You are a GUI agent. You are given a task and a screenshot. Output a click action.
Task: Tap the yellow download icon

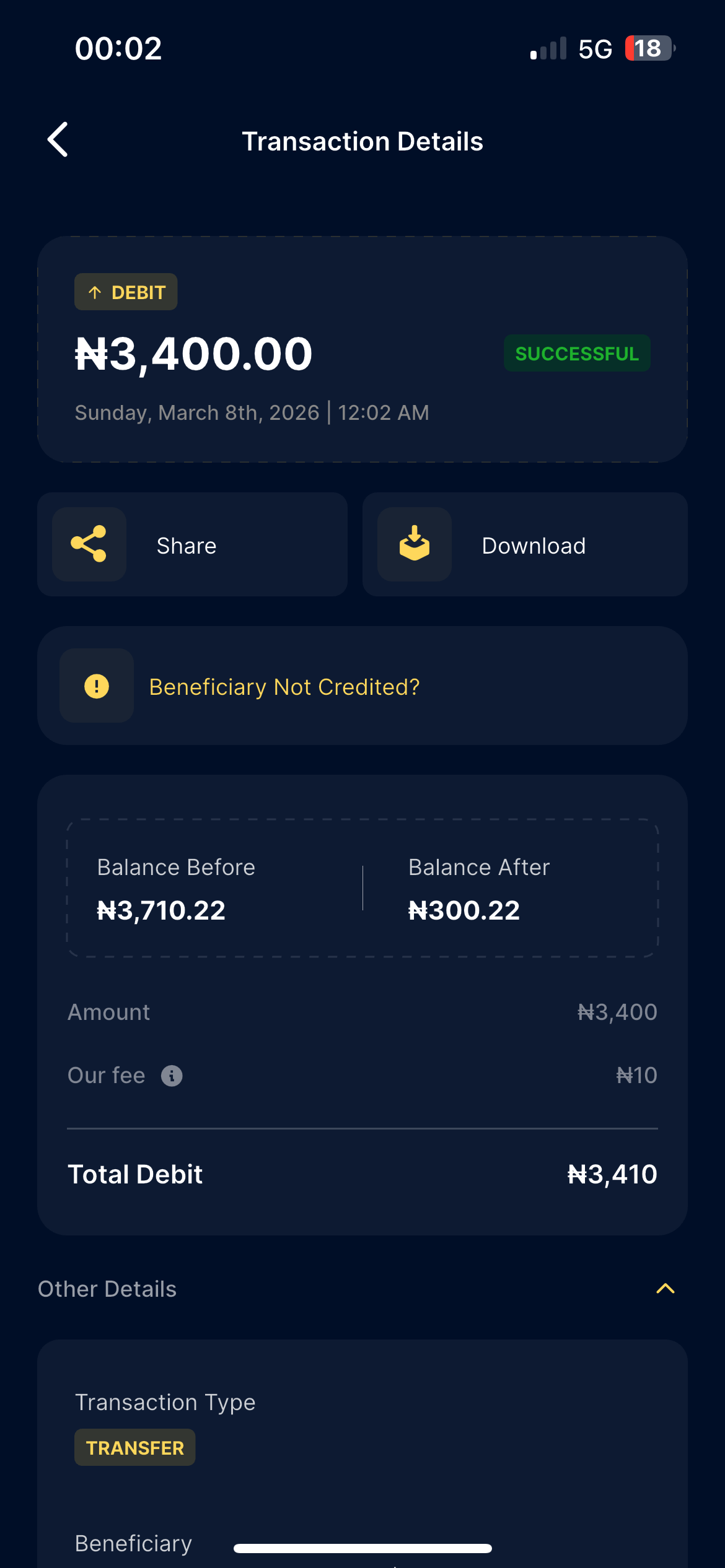(415, 544)
